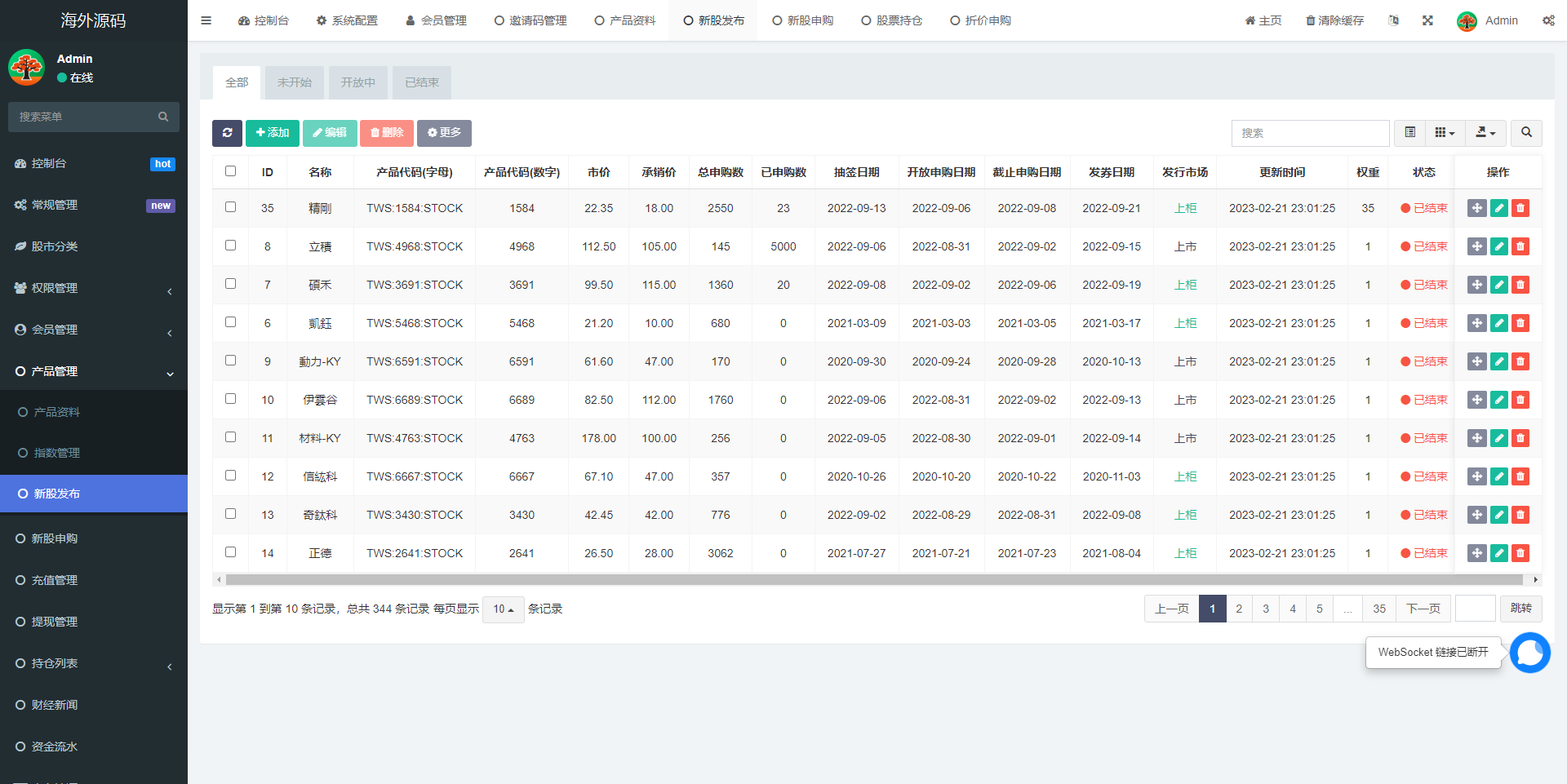1567x784 pixels.
Task: Click the horizontal table scrollbar
Action: (x=873, y=580)
